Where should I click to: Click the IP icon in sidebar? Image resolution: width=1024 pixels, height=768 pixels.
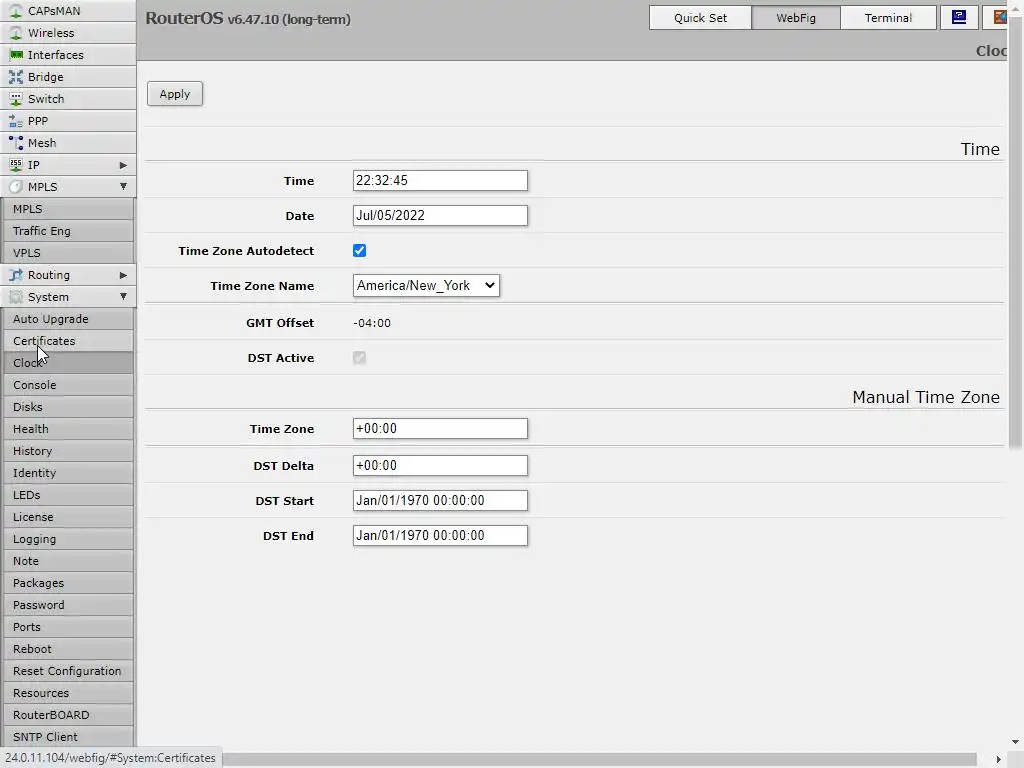pos(16,165)
